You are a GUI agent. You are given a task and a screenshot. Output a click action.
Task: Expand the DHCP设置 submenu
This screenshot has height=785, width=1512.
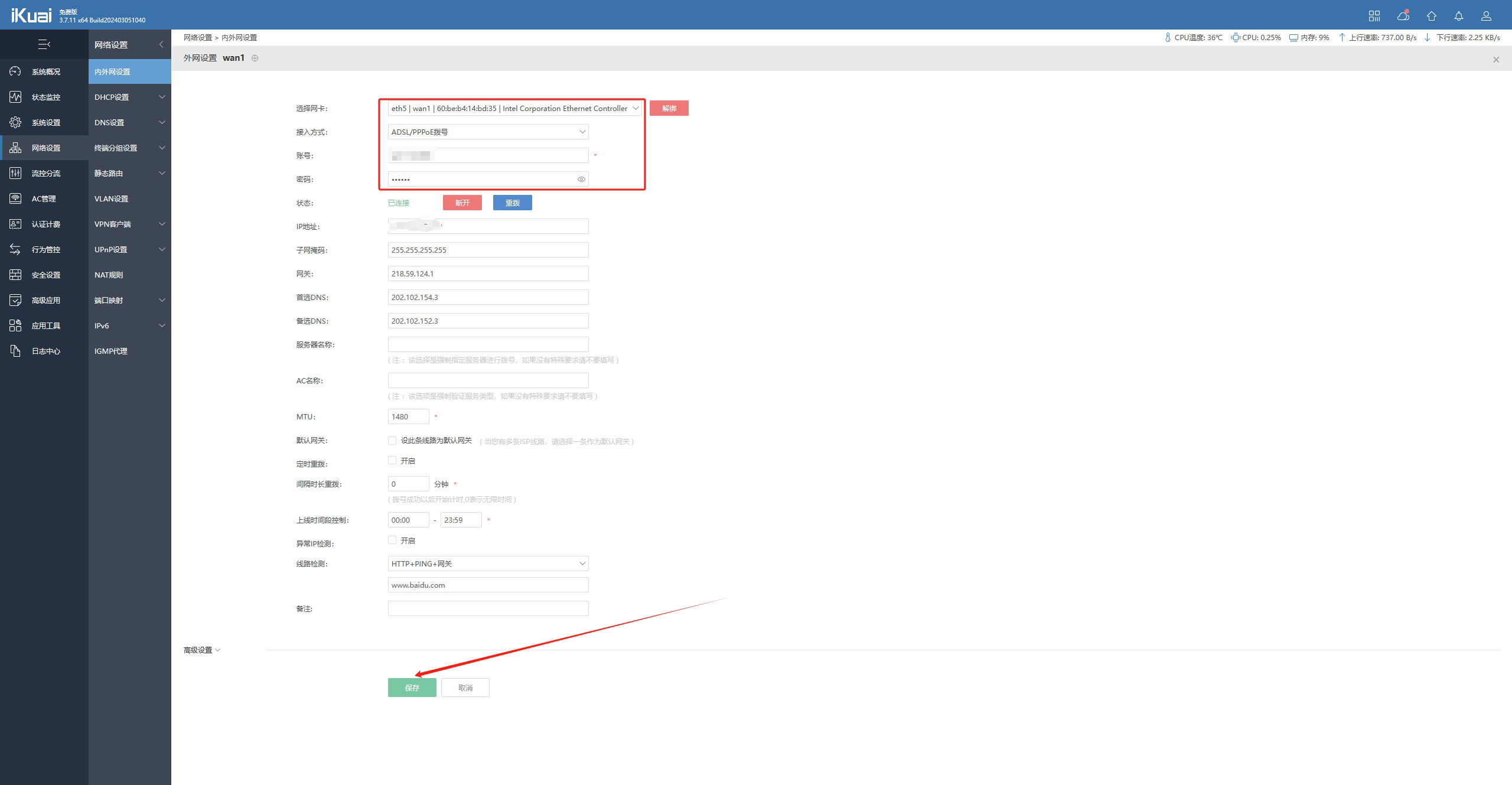(129, 97)
